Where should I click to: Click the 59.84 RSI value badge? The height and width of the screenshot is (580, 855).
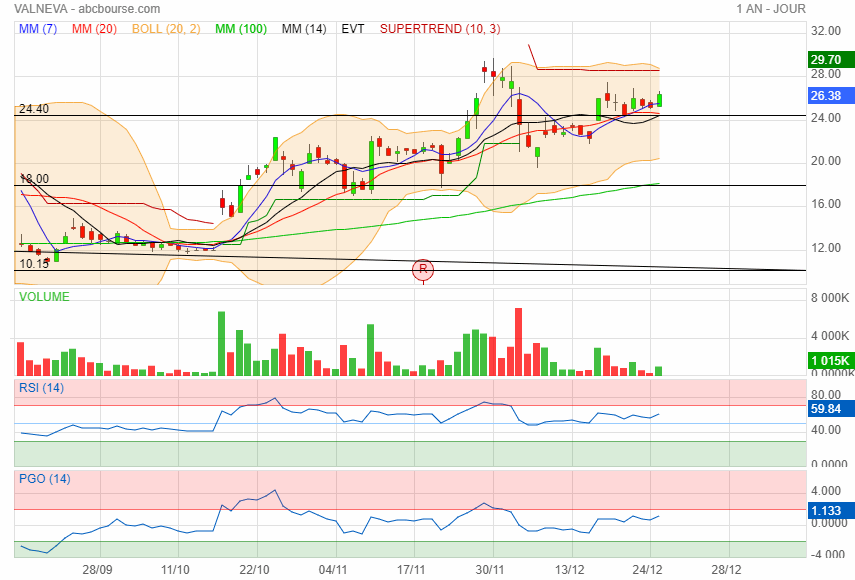[831, 409]
